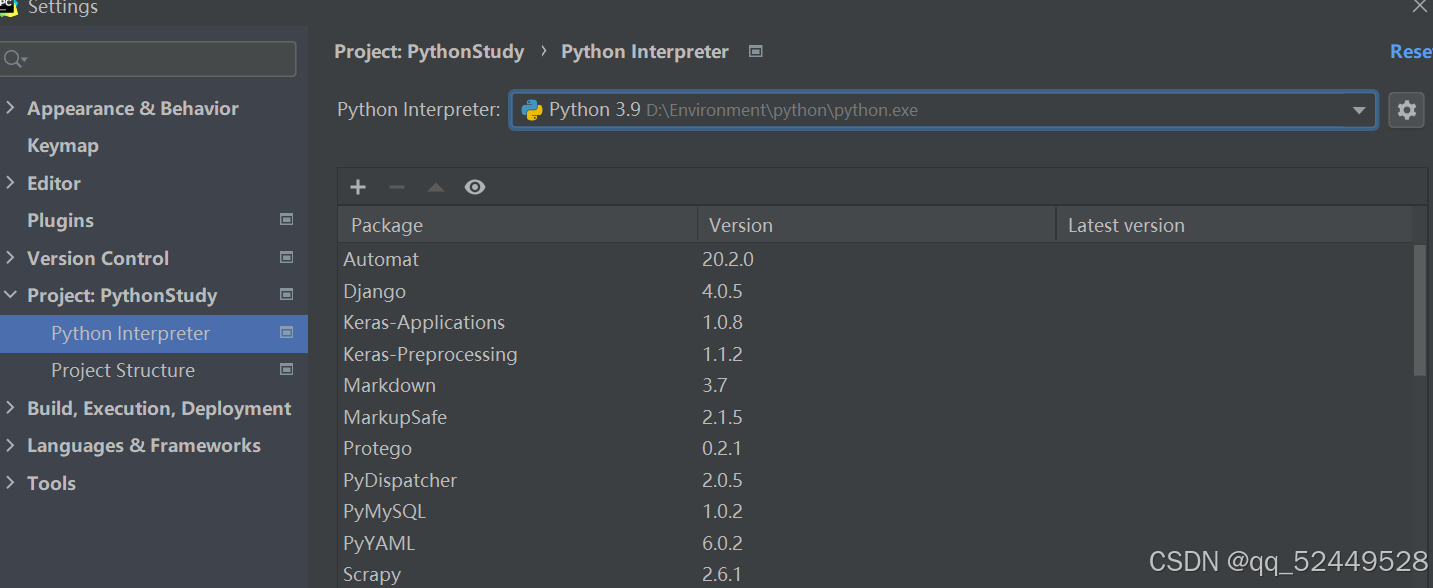Screen dimensions: 1433x588
Task: Click the project-level icon beside Project Structure
Action: (287, 370)
